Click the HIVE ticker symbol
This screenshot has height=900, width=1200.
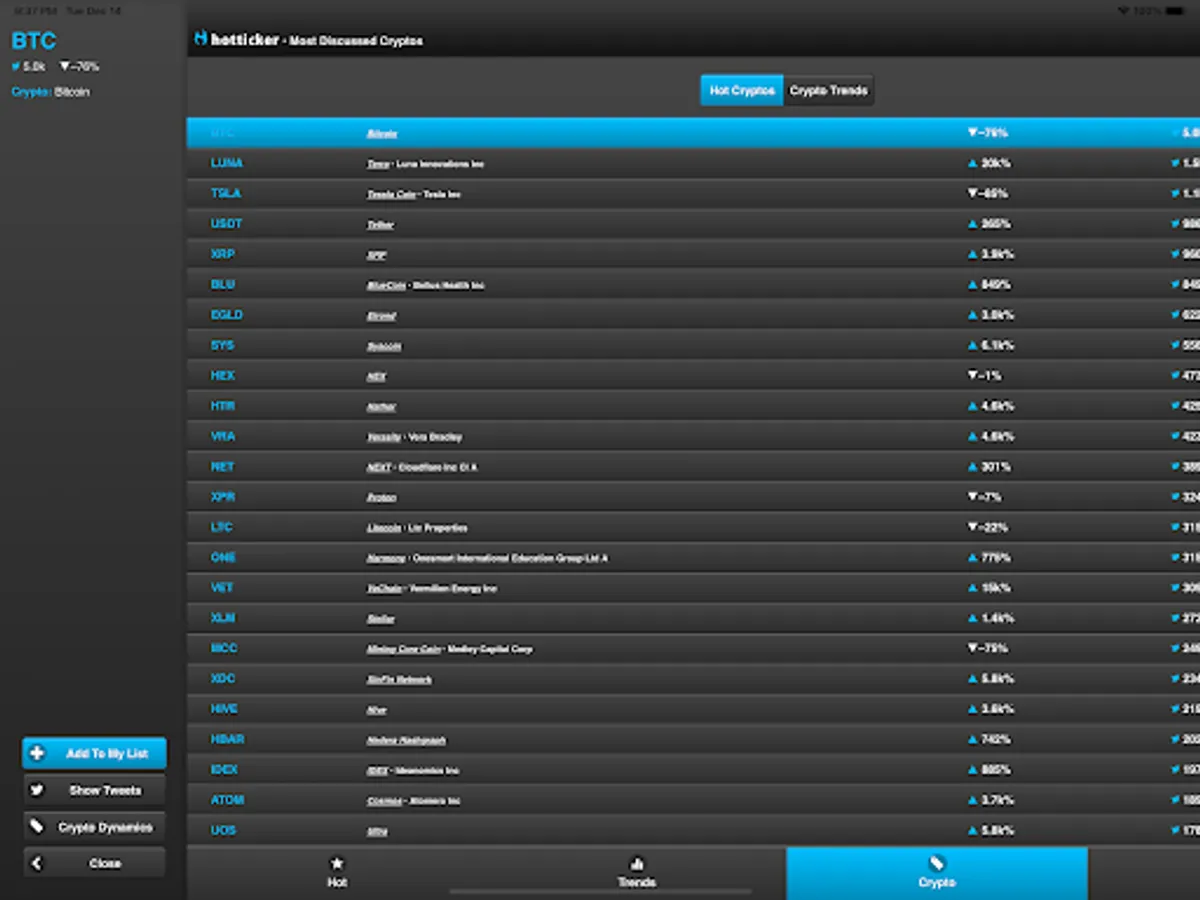pyautogui.click(x=224, y=709)
